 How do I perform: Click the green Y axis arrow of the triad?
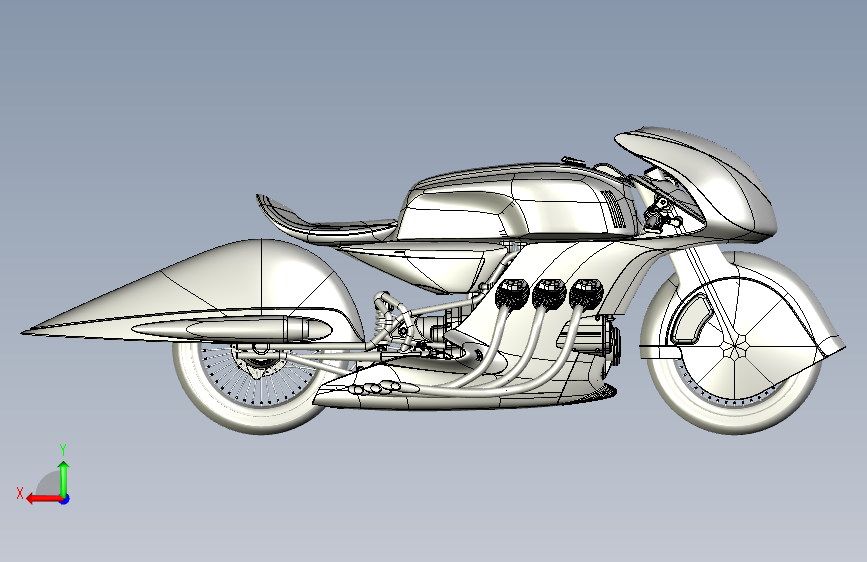[x=64, y=479]
